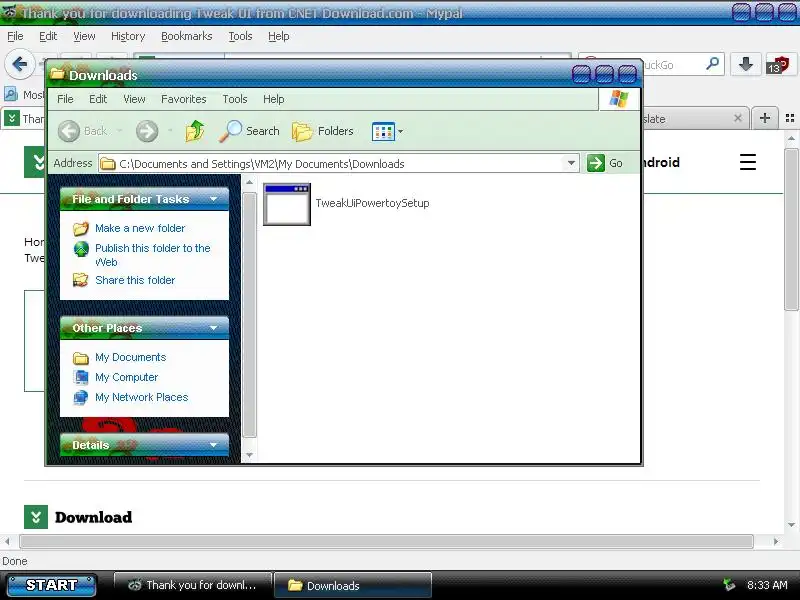Open Forward button history dropdown arrow
The height and width of the screenshot is (600, 800).
tap(170, 131)
